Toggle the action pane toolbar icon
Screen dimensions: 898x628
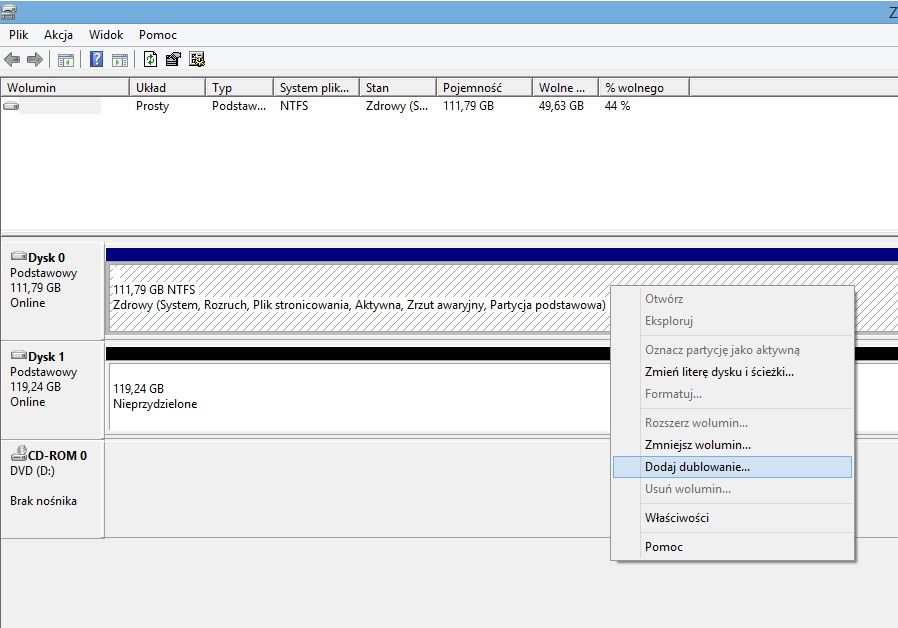tap(120, 60)
